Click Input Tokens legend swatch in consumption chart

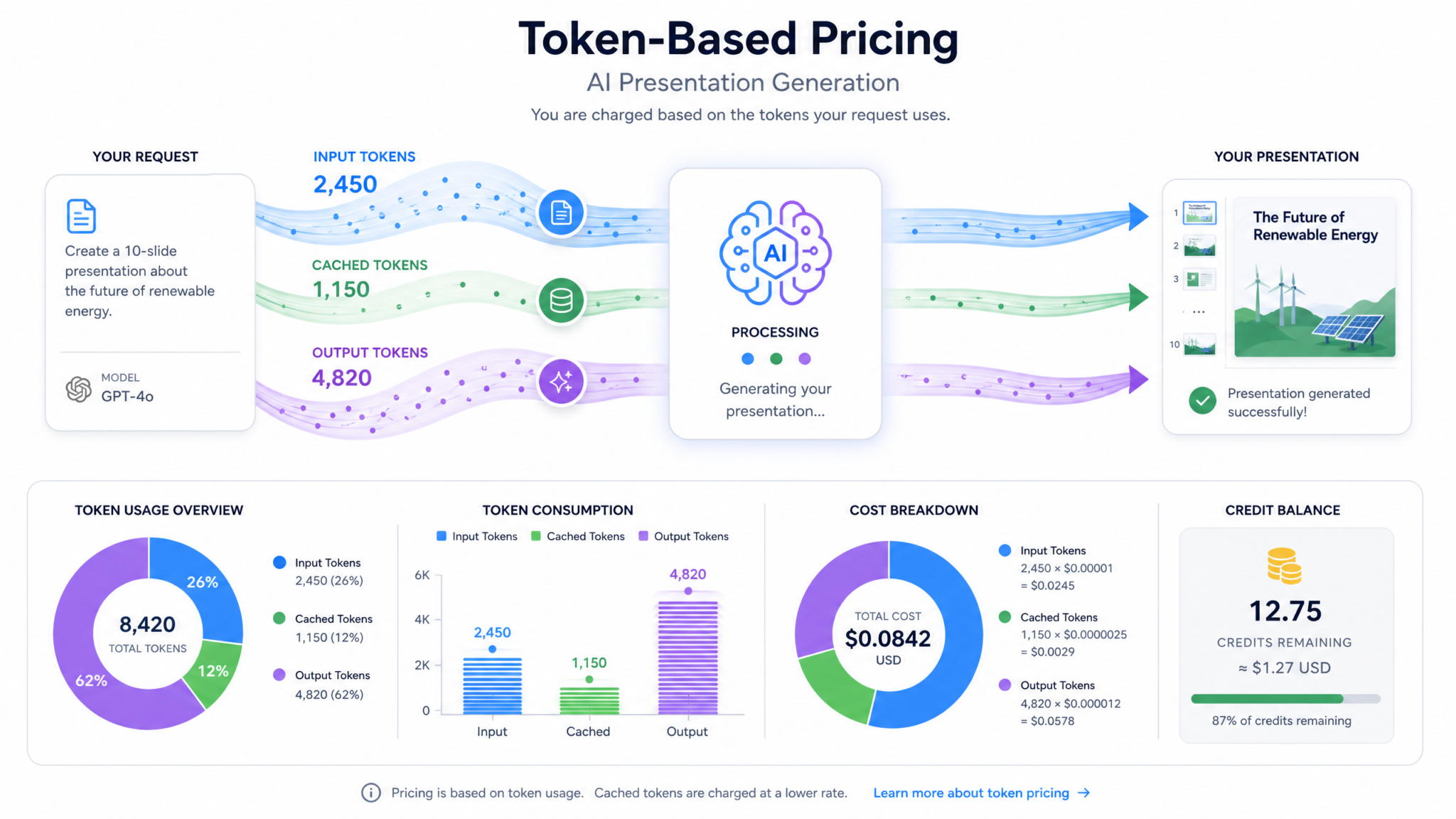click(x=441, y=536)
